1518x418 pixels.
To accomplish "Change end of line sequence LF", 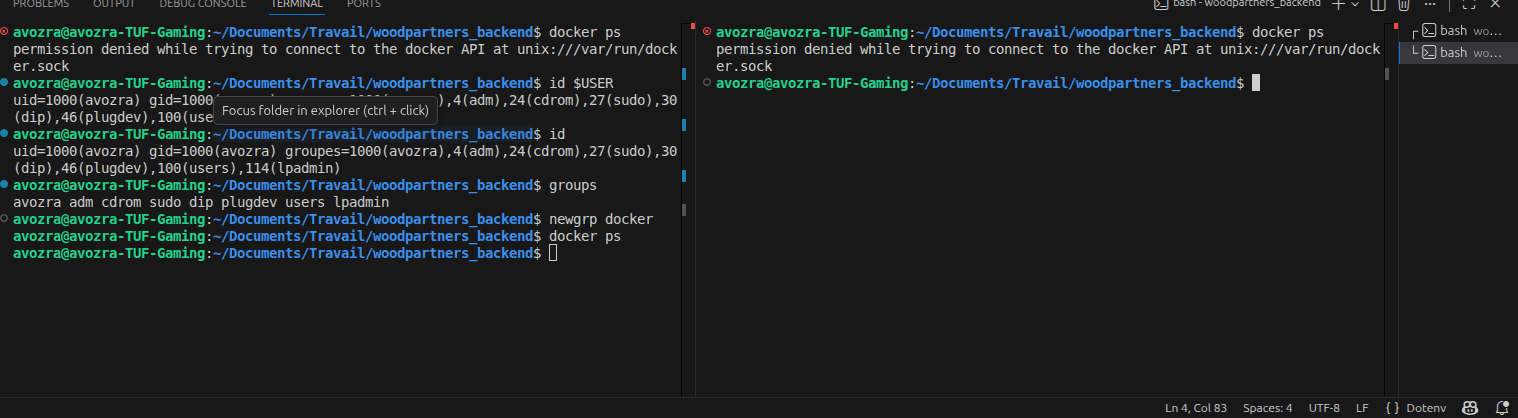I will coord(1362,408).
